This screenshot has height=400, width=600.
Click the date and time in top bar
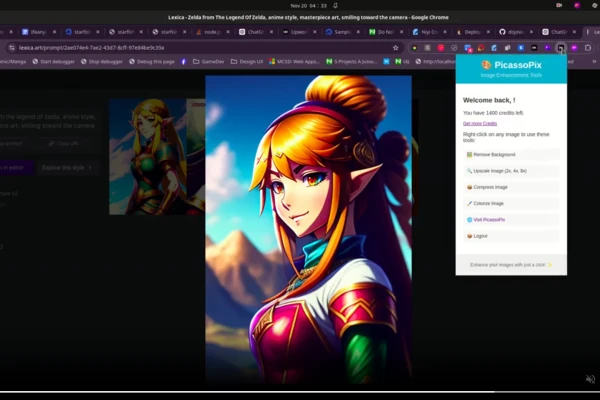tap(308, 6)
